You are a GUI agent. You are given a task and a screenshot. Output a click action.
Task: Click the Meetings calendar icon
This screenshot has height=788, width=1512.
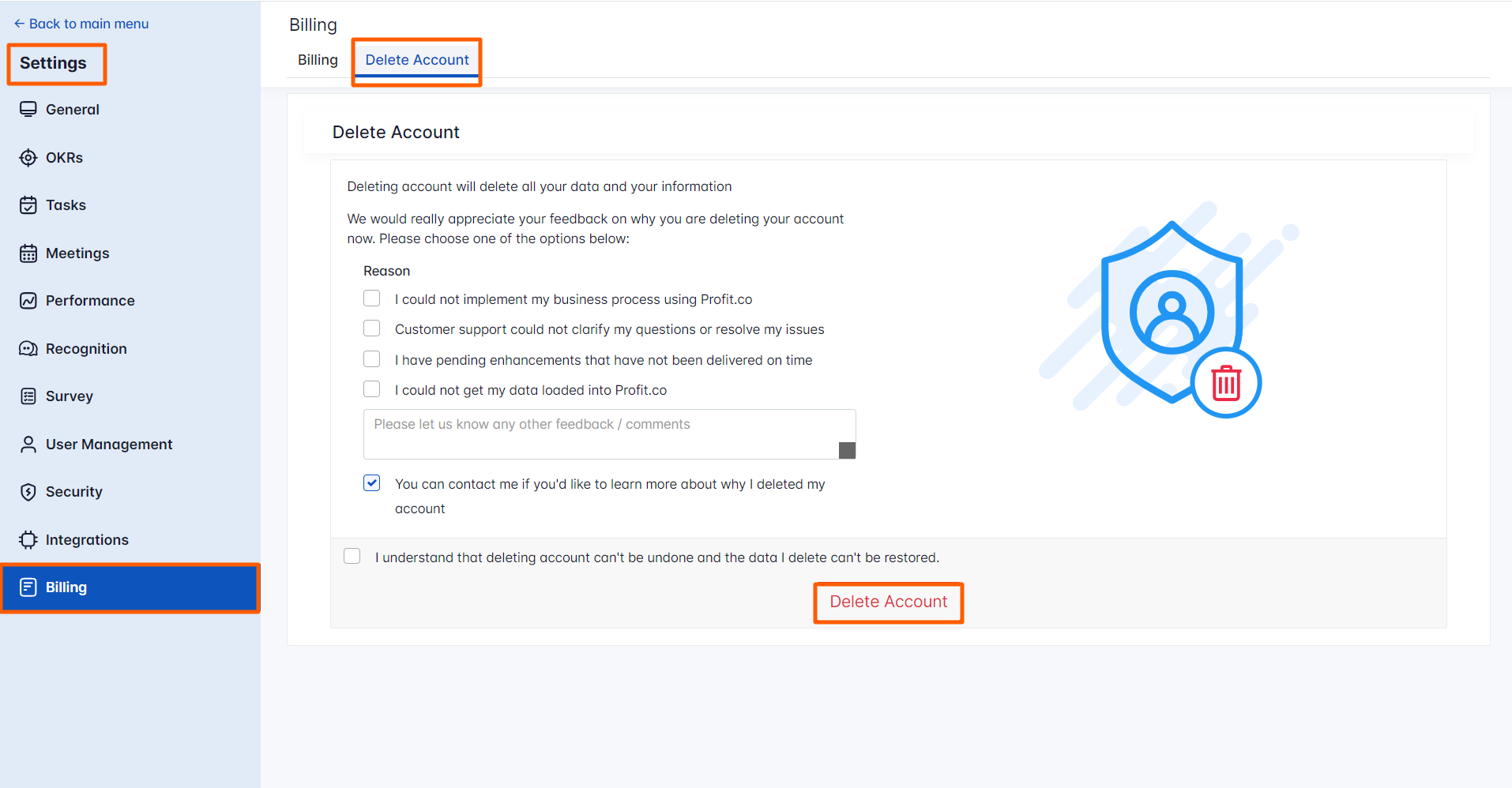pyautogui.click(x=28, y=253)
